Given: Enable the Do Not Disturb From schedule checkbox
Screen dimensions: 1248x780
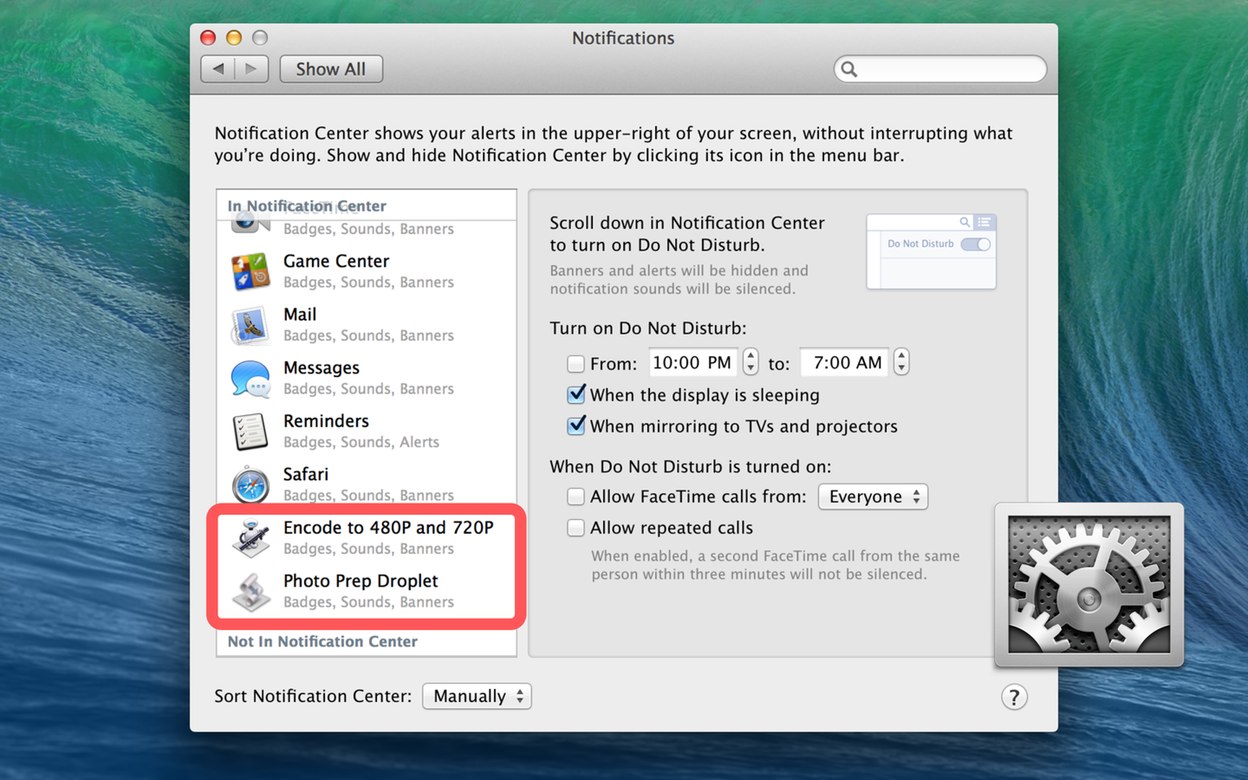Looking at the screenshot, I should coord(576,363).
